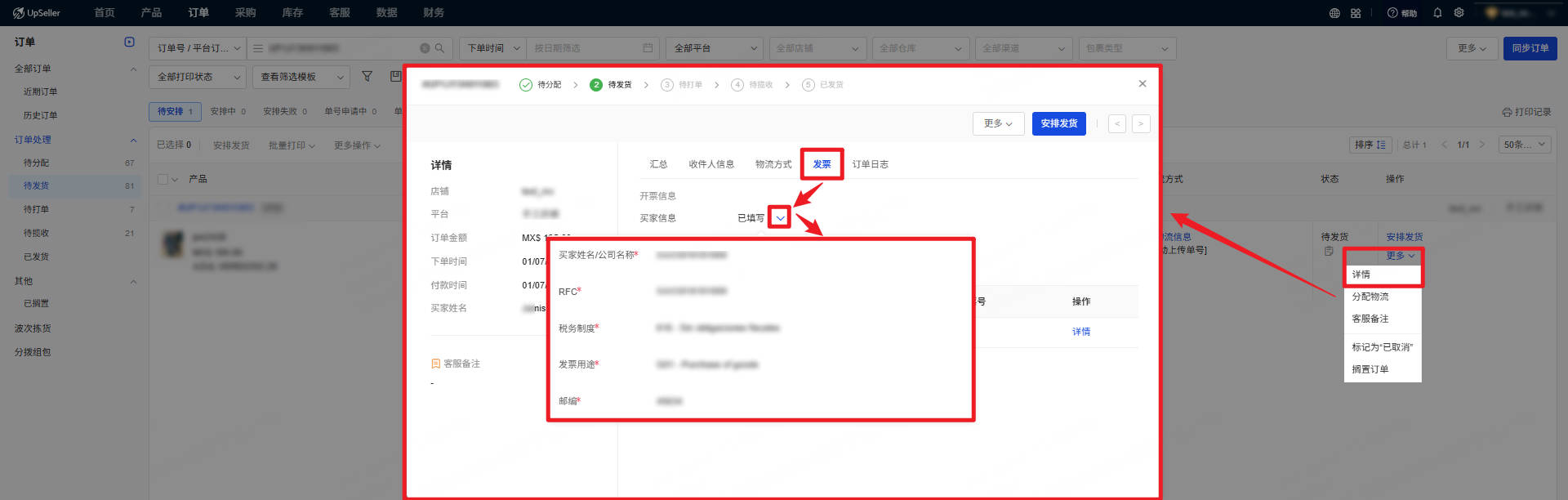The height and width of the screenshot is (500, 1568).
Task: Open the 更多 dropdown in dialog header
Action: coord(998,123)
